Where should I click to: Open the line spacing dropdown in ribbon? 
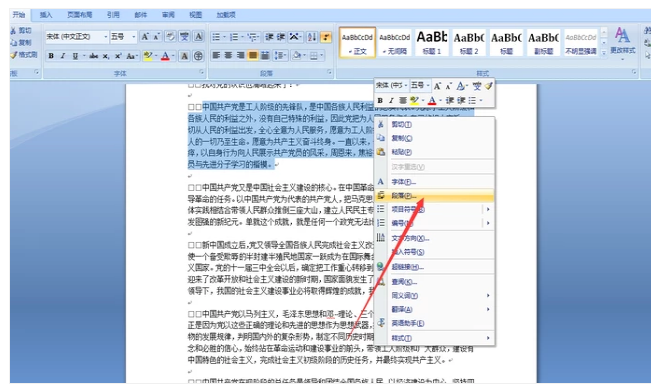click(x=281, y=56)
